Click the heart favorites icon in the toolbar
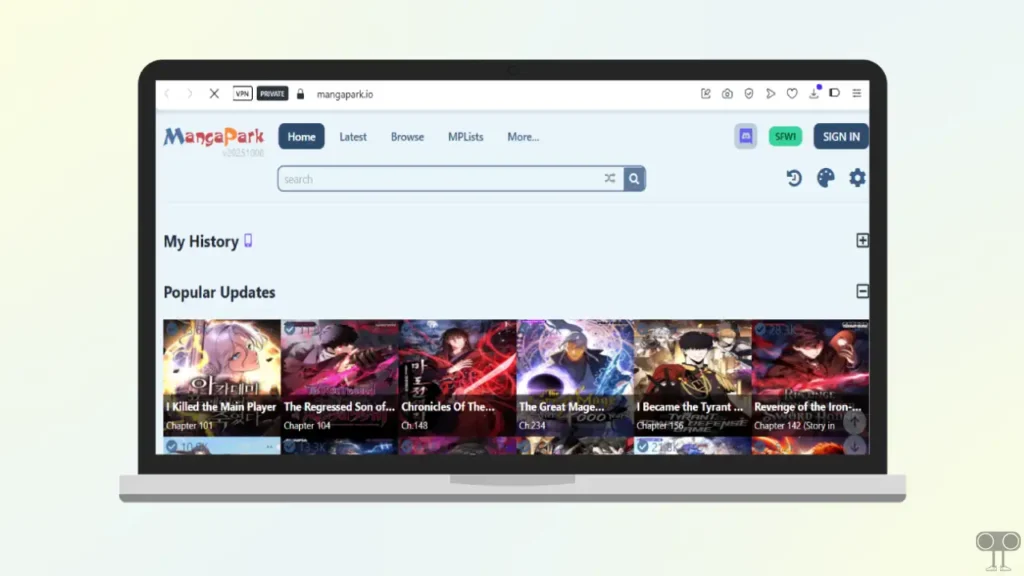1024x576 pixels. (791, 93)
